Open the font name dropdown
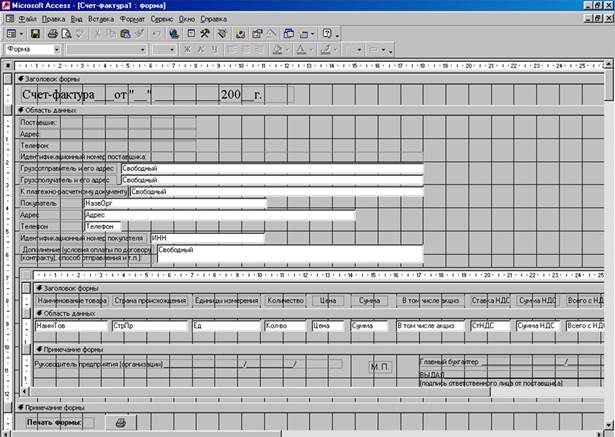This screenshot has width=615, height=437. point(147,49)
